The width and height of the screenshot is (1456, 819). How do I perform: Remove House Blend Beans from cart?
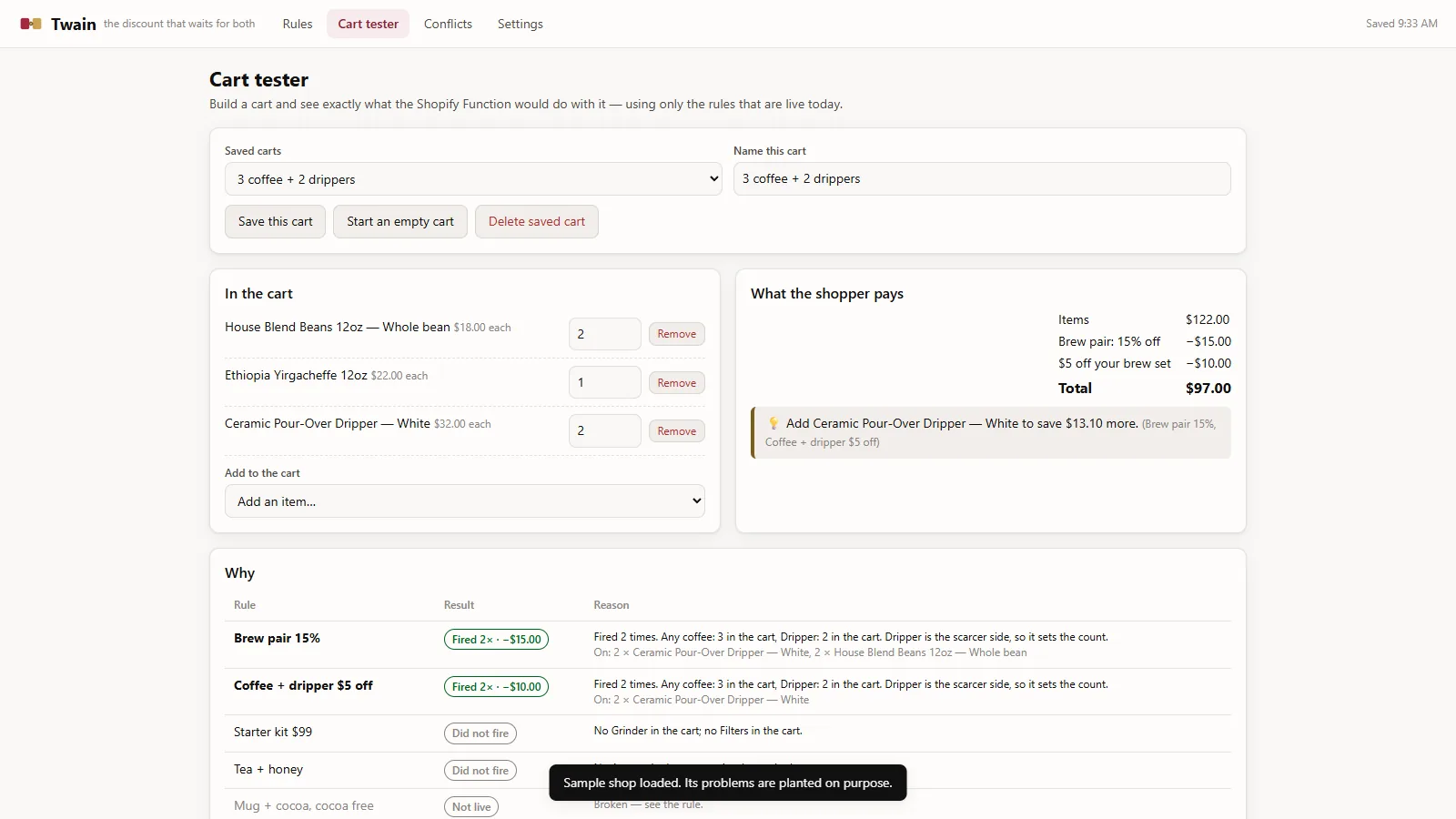(x=677, y=334)
